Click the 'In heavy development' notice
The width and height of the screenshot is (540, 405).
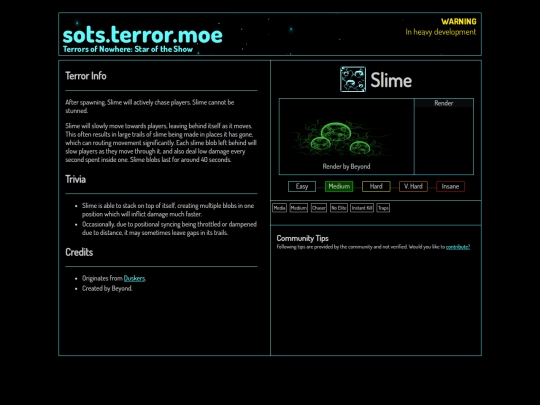pos(440,32)
